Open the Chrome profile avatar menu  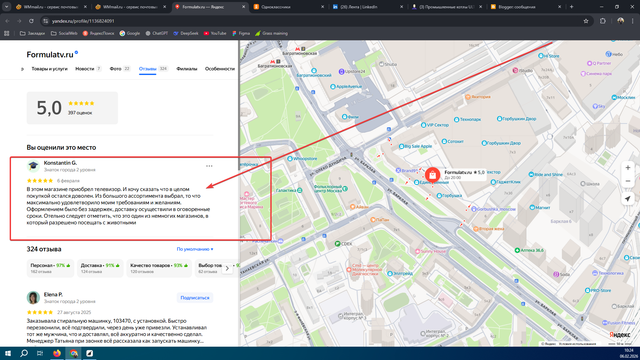click(620, 21)
